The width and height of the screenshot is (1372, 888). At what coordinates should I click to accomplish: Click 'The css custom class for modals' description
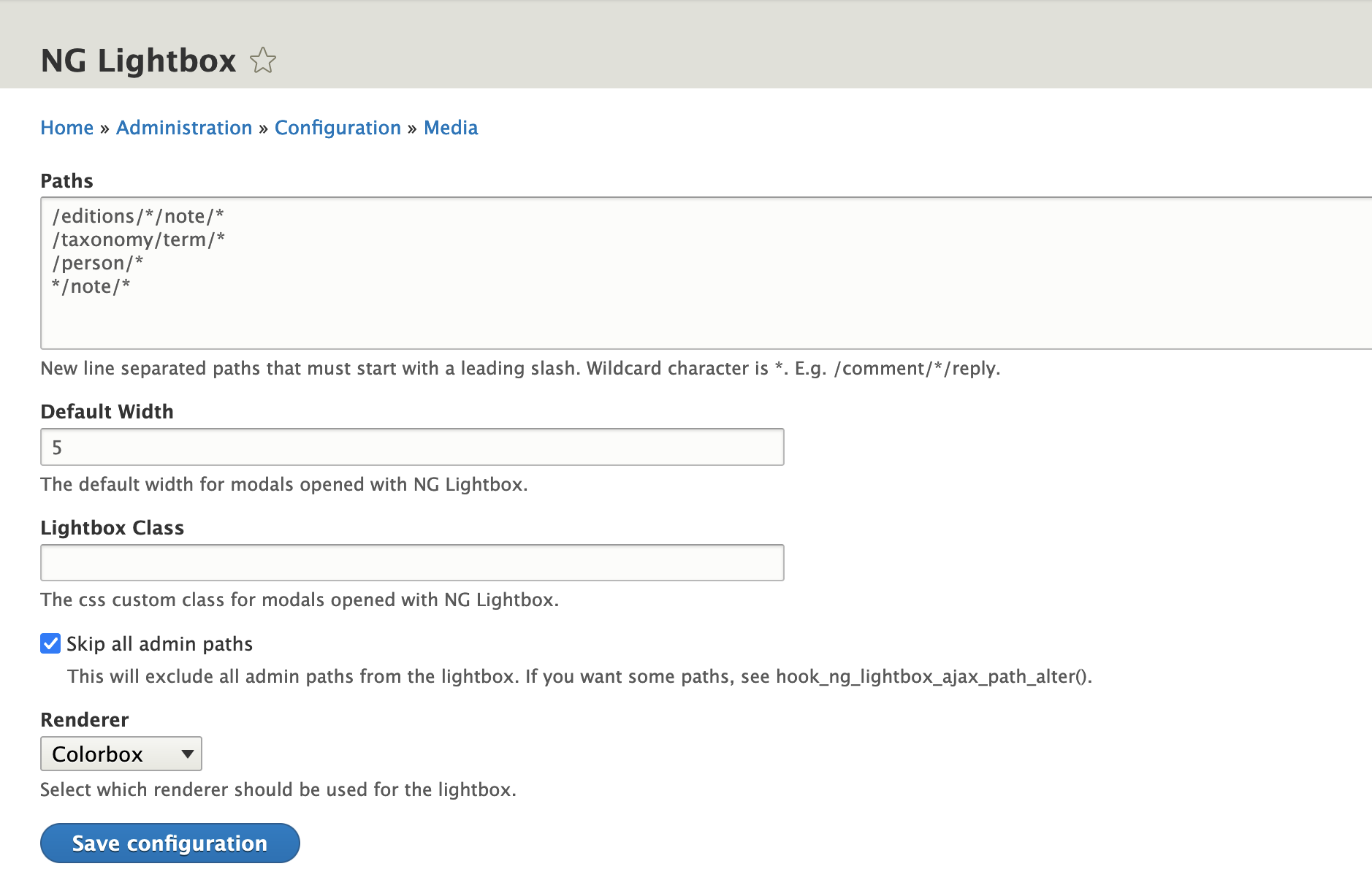point(300,600)
